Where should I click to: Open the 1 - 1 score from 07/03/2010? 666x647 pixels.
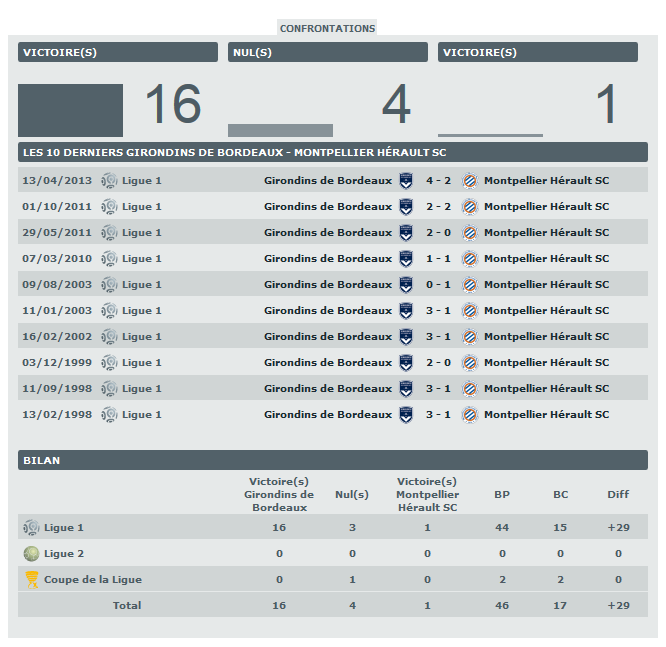[438, 259]
